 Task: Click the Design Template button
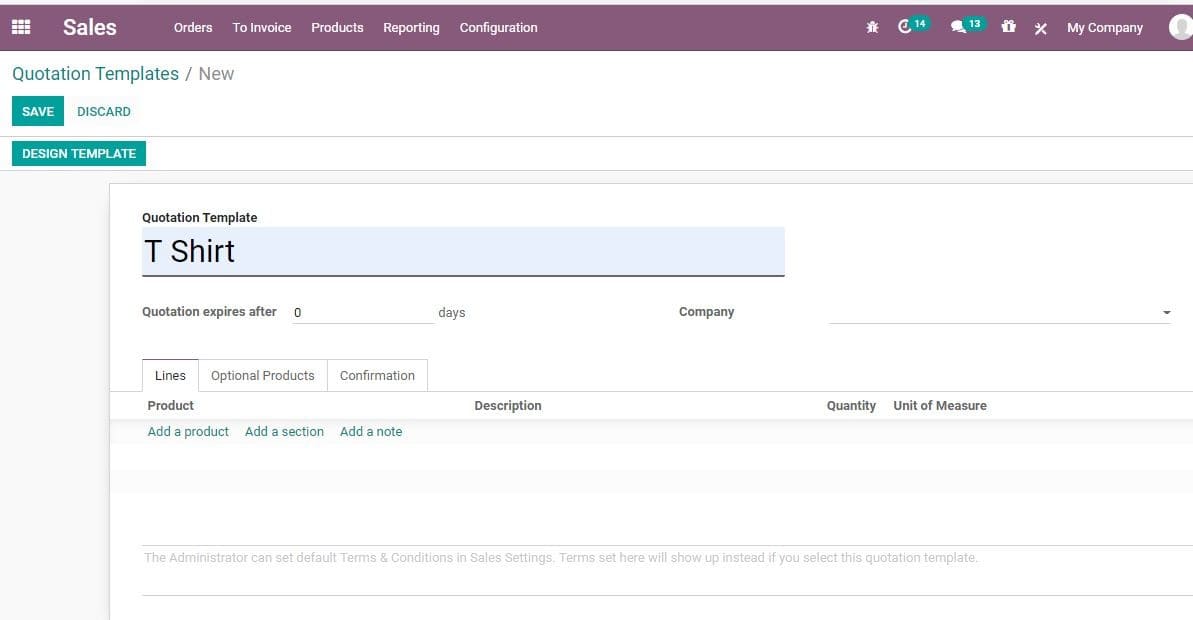pyautogui.click(x=79, y=153)
